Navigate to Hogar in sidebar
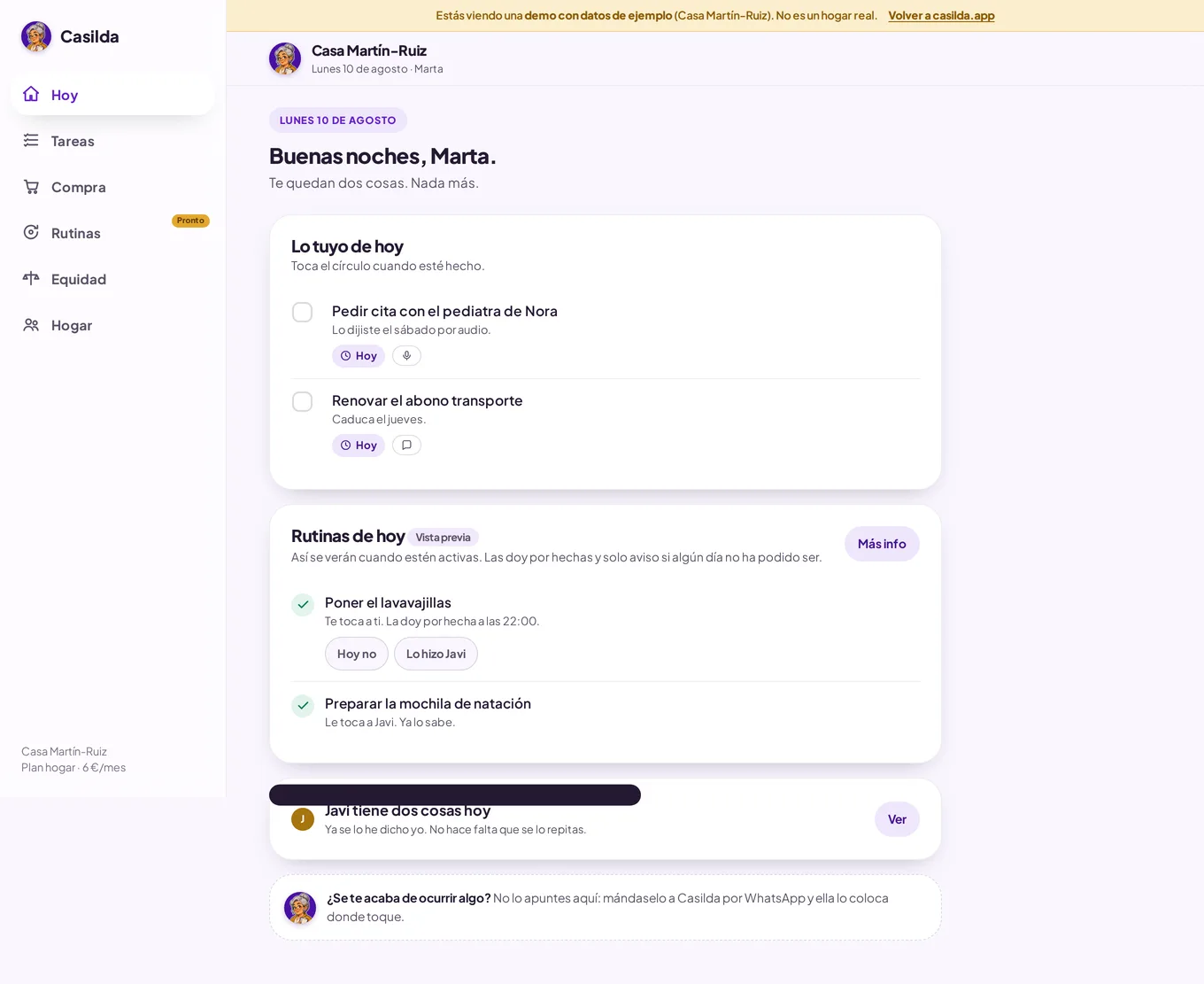The height and width of the screenshot is (984, 1204). coord(112,325)
